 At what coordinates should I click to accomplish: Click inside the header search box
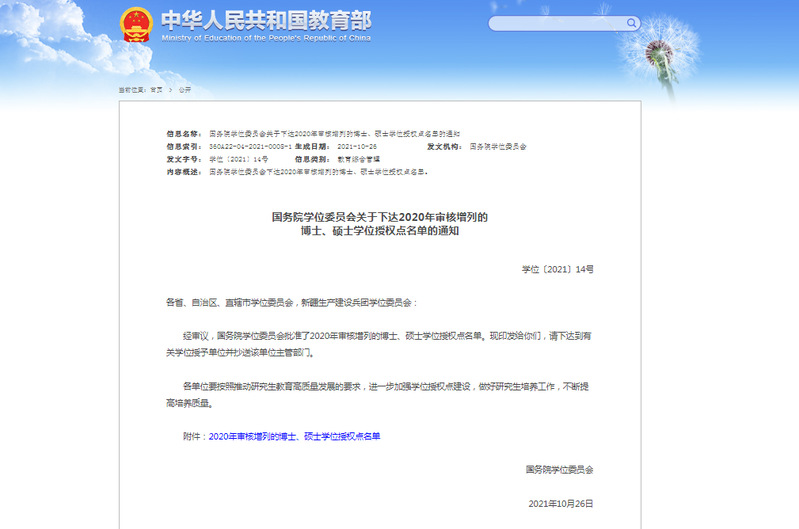553,23
